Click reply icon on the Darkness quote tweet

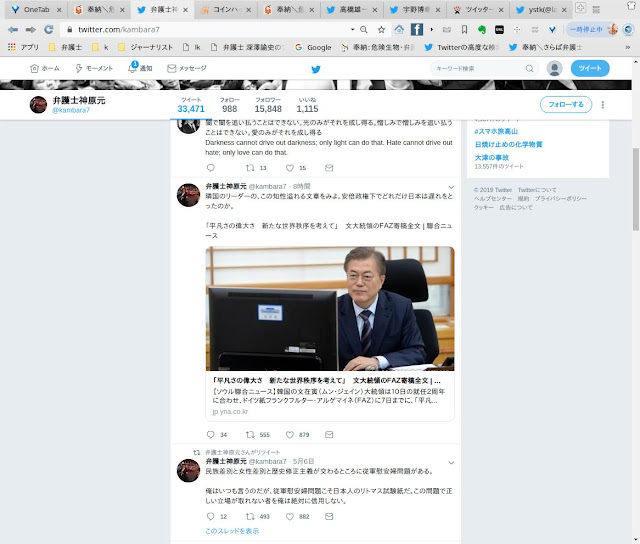pos(211,168)
